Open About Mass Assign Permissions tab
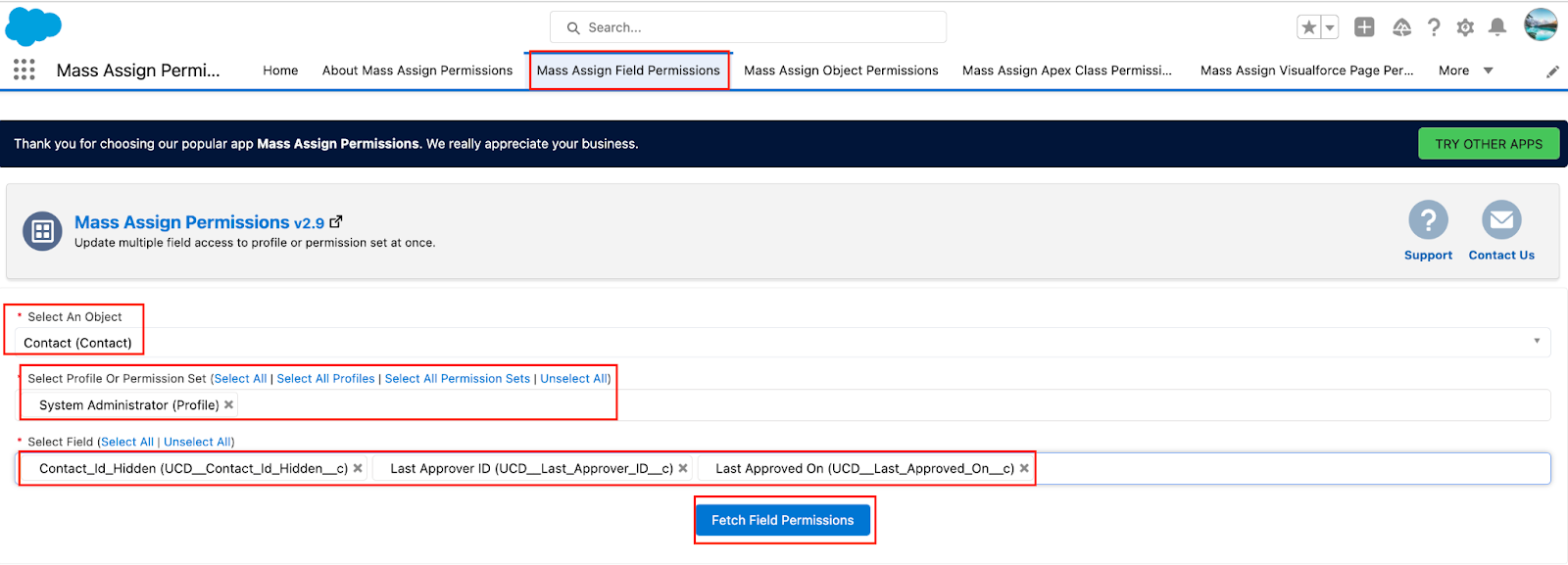Screen dimensions: 1568x565 tap(417, 71)
